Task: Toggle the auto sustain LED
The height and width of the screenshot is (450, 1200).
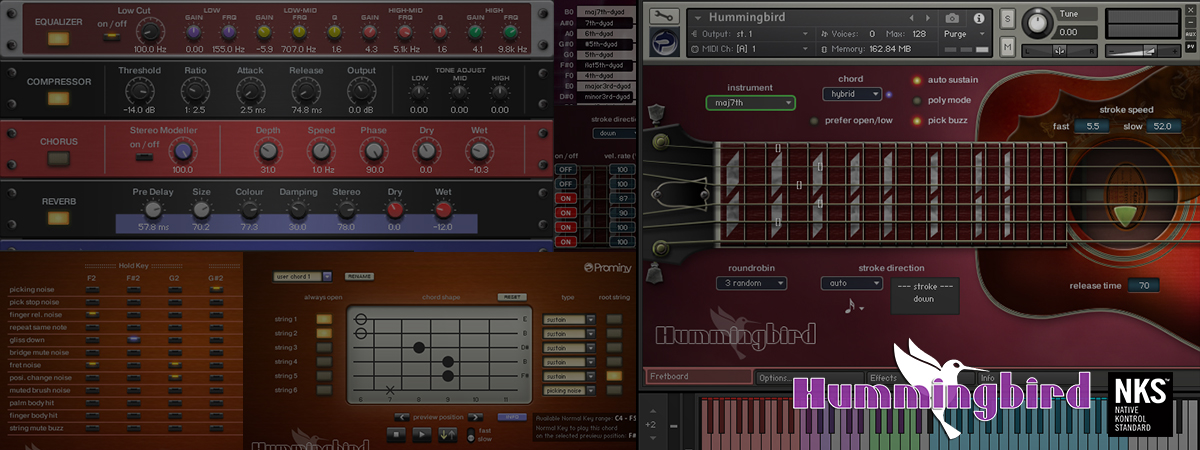Action: (x=916, y=80)
